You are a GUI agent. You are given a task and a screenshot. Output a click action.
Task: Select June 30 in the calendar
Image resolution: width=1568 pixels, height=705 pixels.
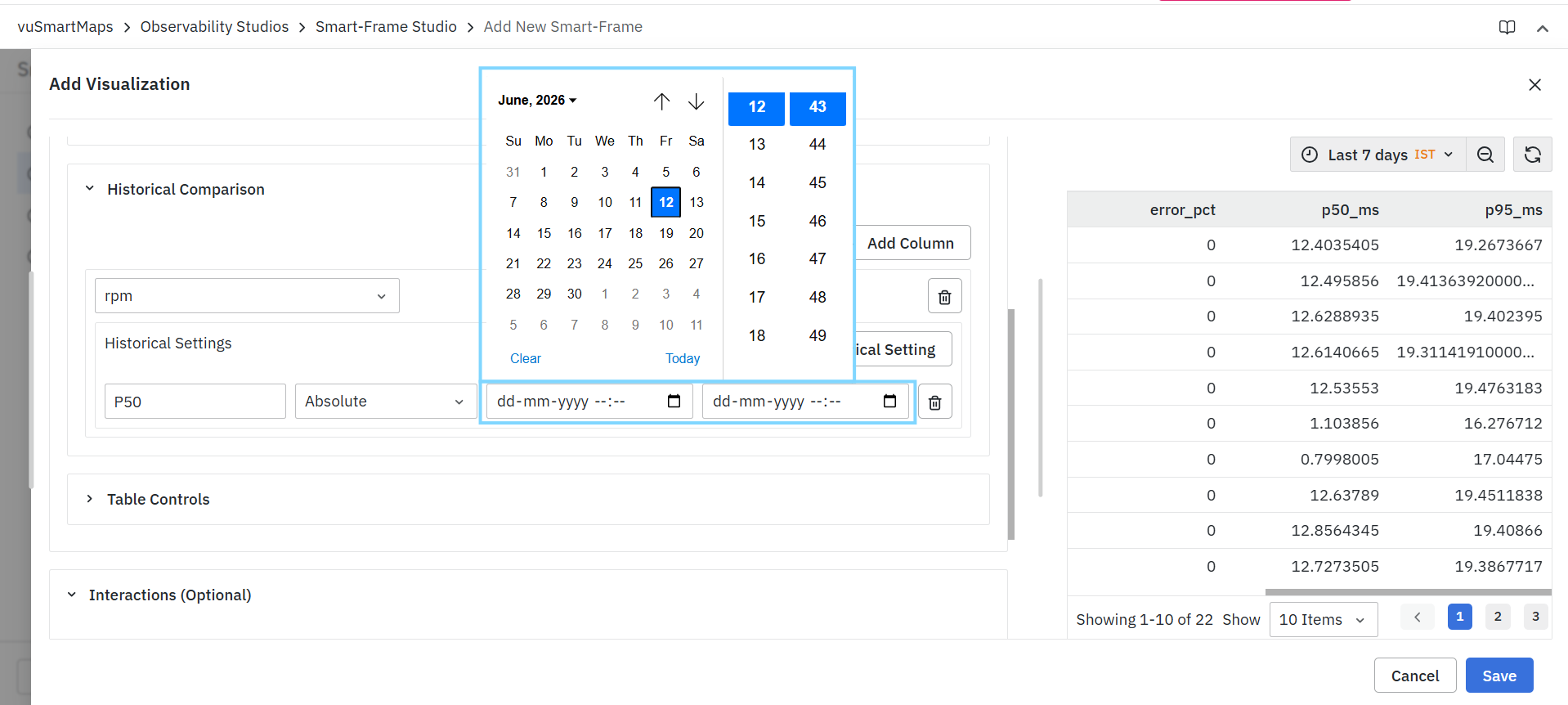(575, 294)
